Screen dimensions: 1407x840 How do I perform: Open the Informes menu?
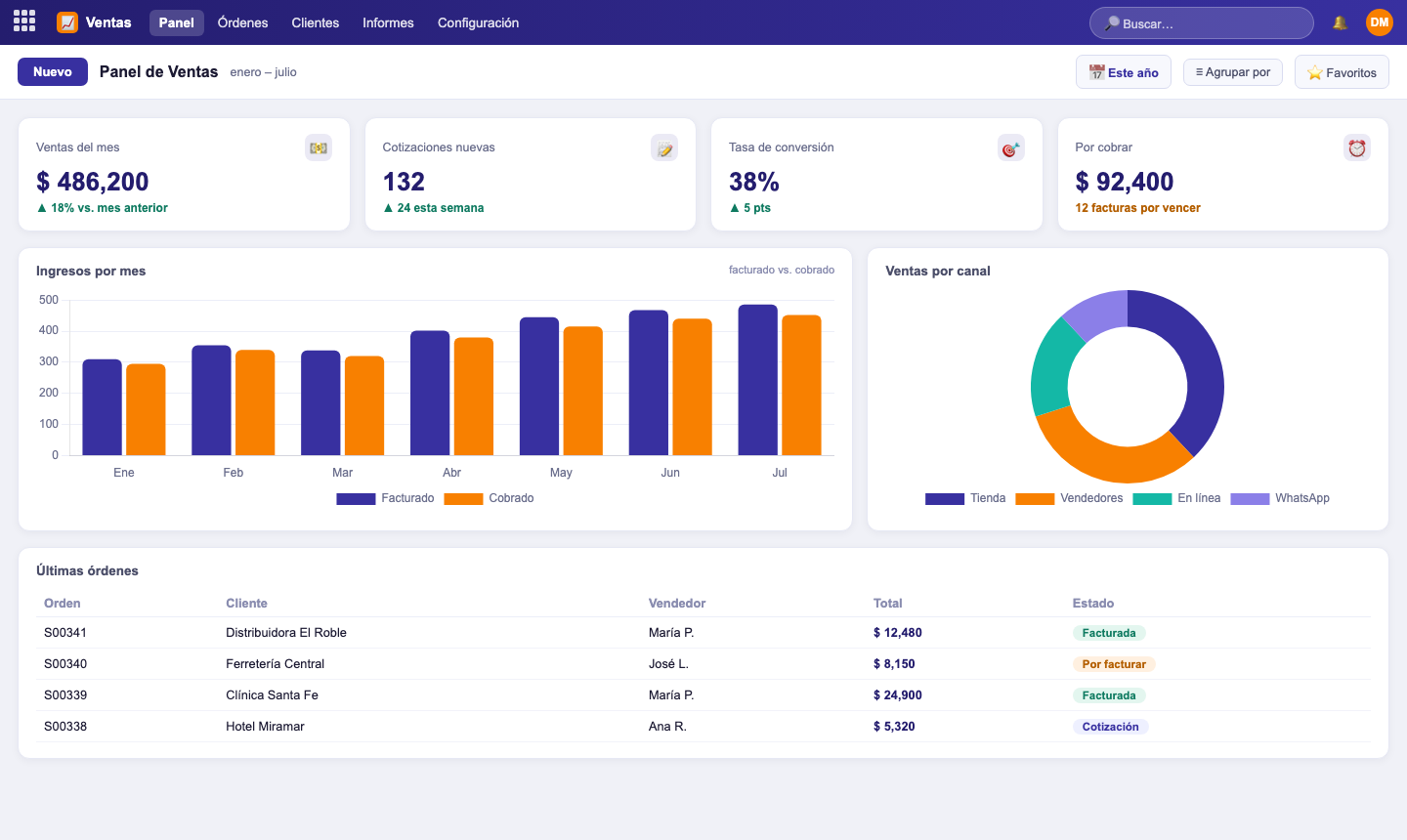pyautogui.click(x=388, y=22)
